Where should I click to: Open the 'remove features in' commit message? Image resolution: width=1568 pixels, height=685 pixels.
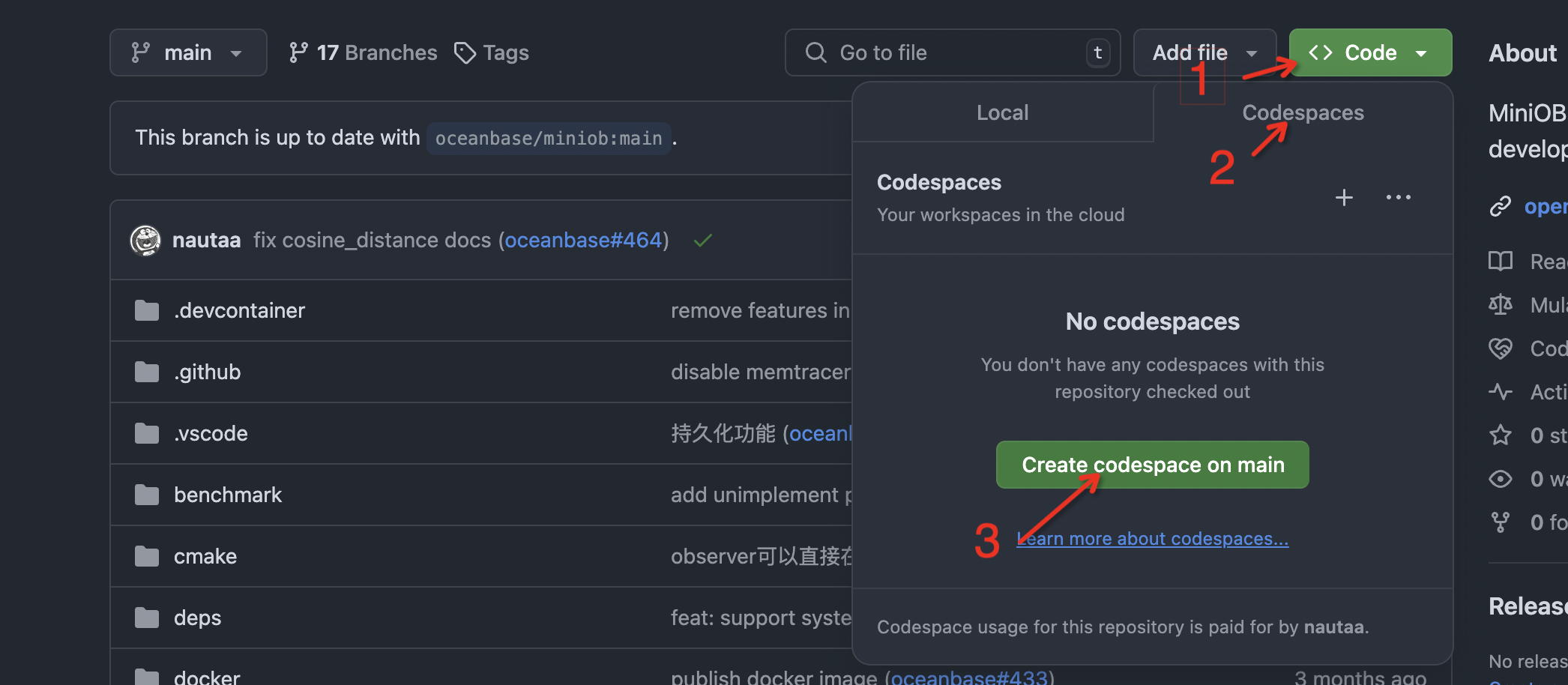coord(761,310)
